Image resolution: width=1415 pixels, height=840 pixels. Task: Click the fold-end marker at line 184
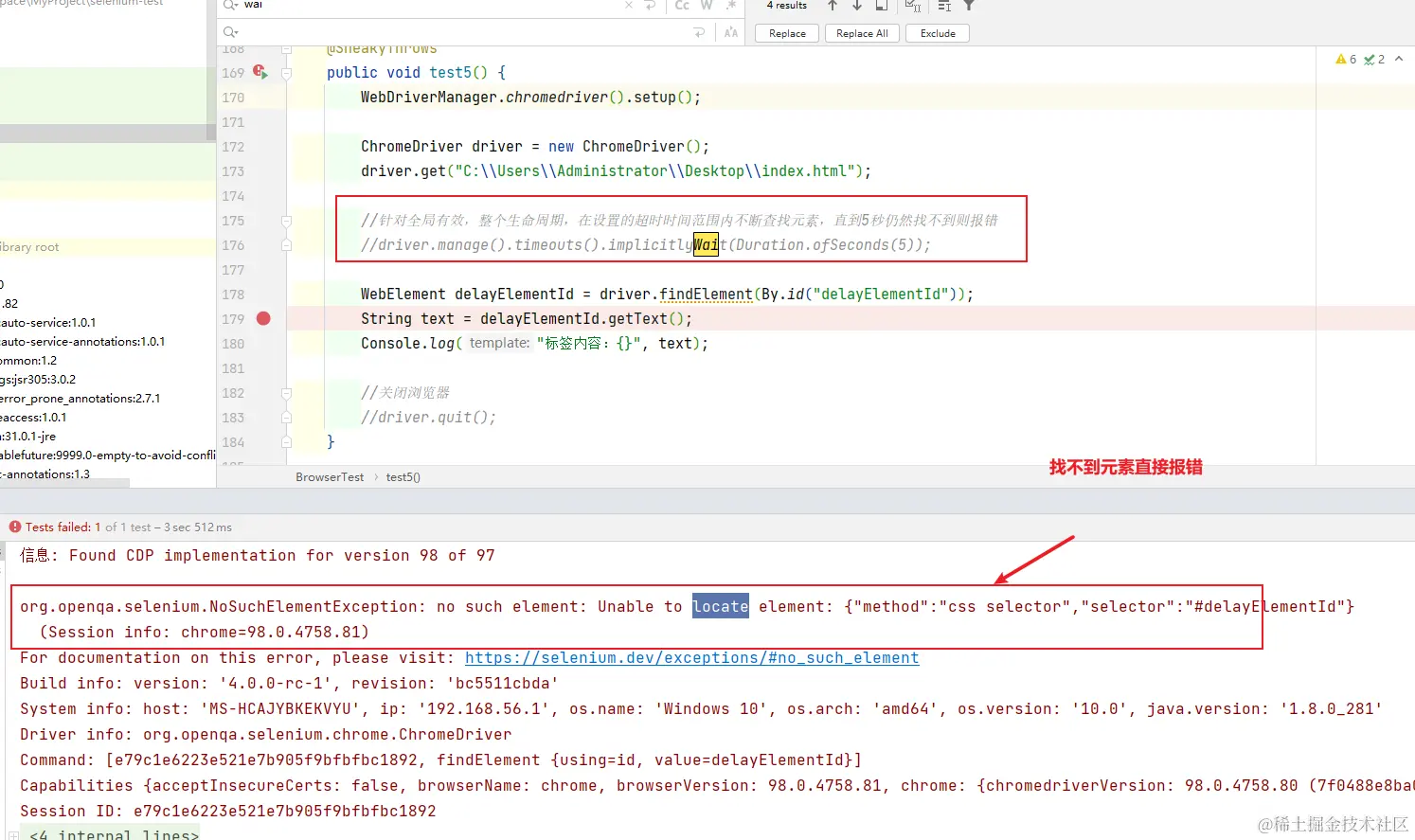(x=286, y=442)
